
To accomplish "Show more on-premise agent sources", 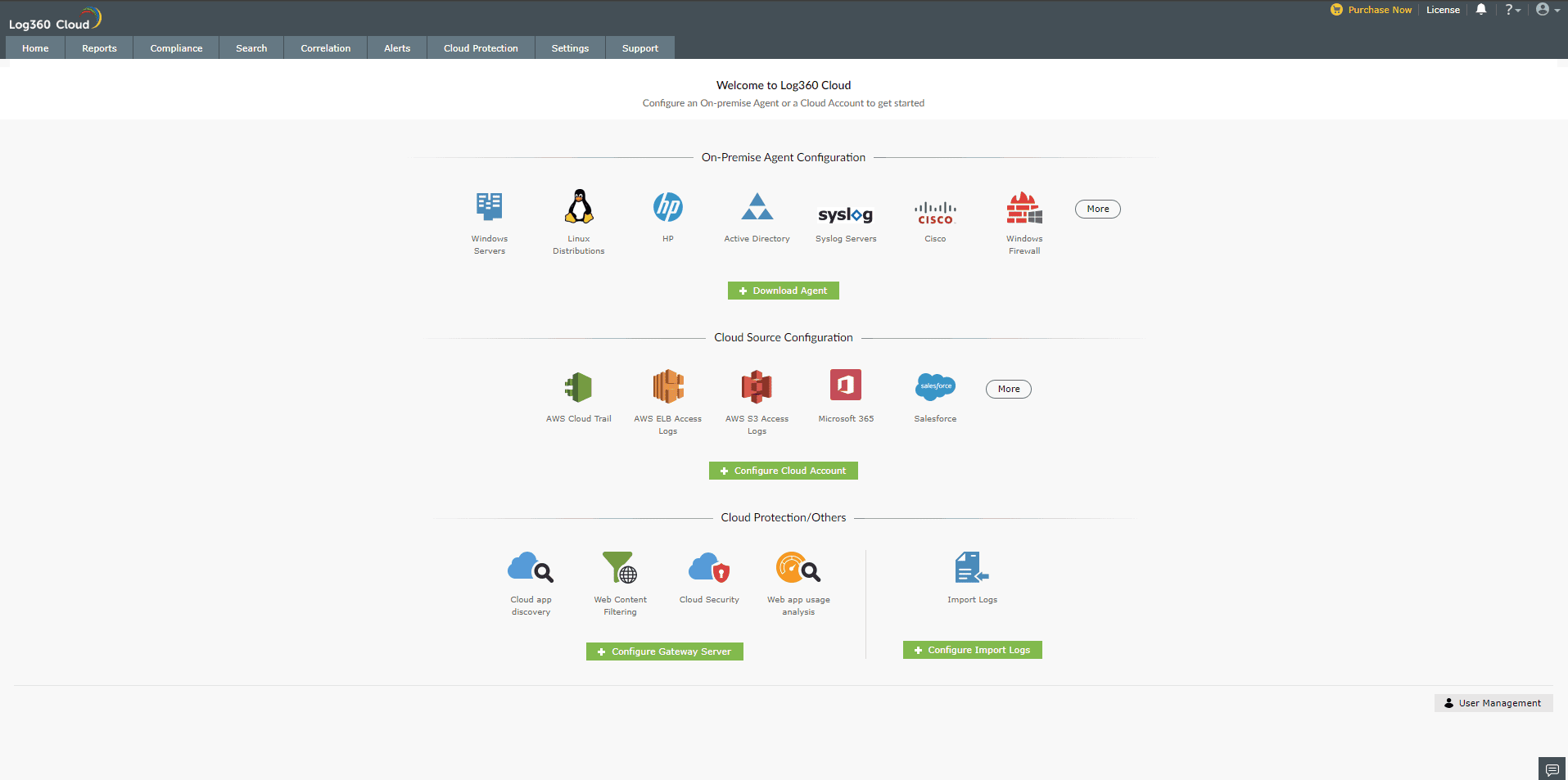I will [1097, 209].
